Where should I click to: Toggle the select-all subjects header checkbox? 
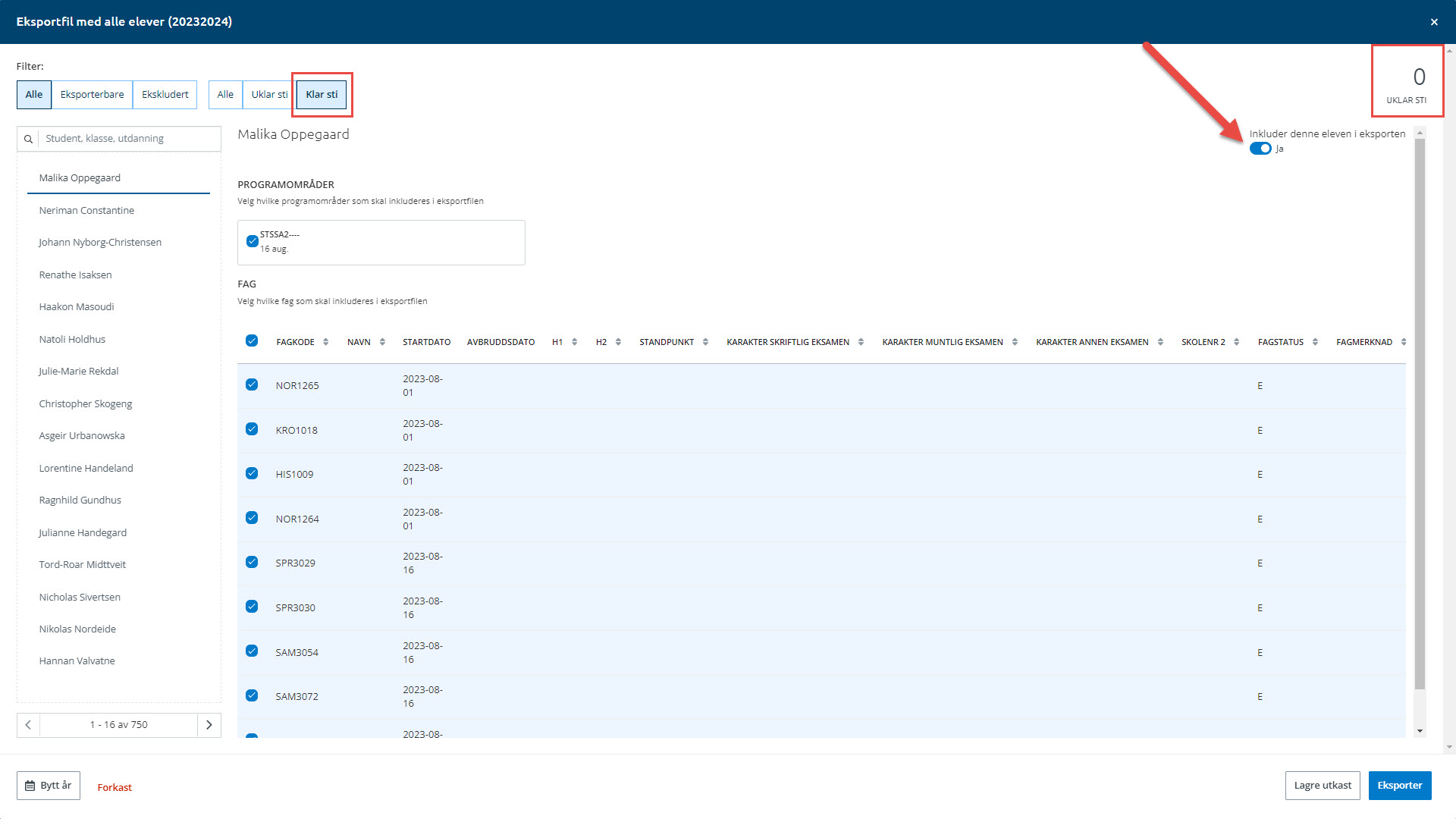[x=252, y=340]
